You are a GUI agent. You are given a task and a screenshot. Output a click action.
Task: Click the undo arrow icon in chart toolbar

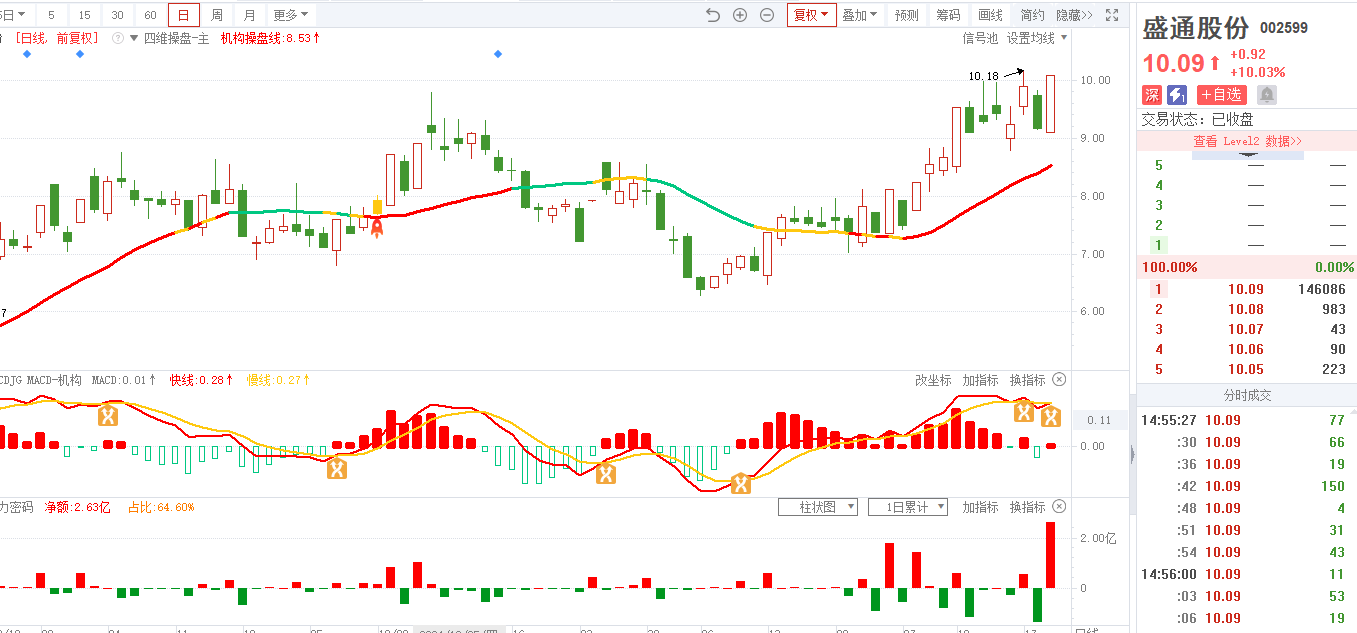click(x=713, y=15)
